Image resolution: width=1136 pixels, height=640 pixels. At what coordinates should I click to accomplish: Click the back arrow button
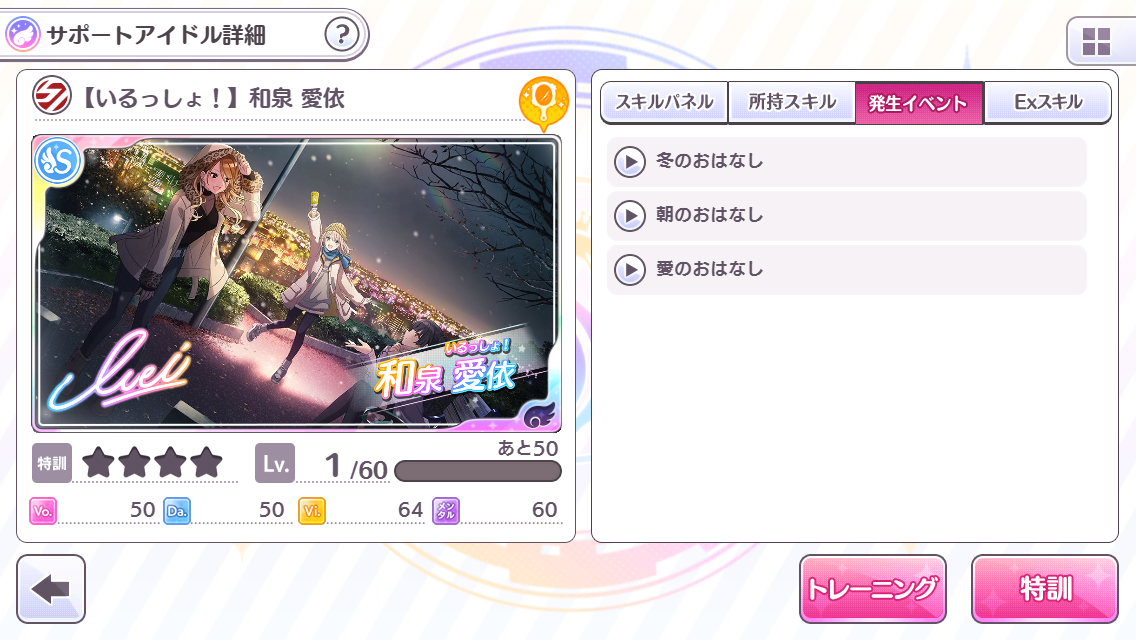point(51,589)
